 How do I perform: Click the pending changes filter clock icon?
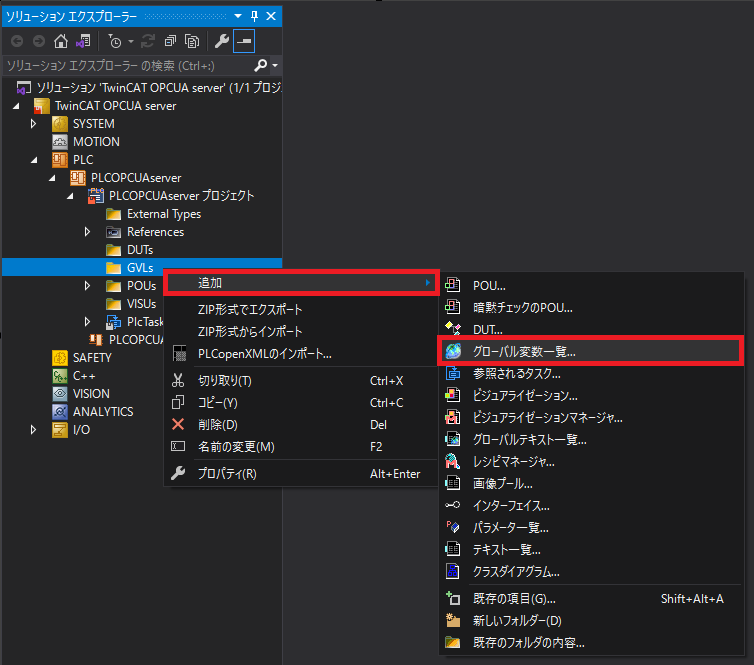pyautogui.click(x=114, y=41)
